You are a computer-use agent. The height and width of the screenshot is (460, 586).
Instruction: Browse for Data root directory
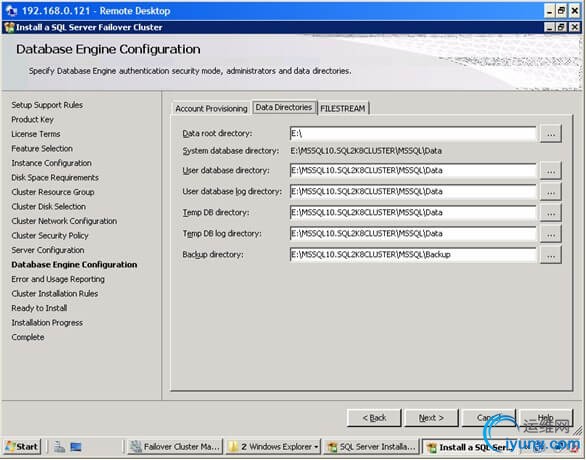(550, 134)
